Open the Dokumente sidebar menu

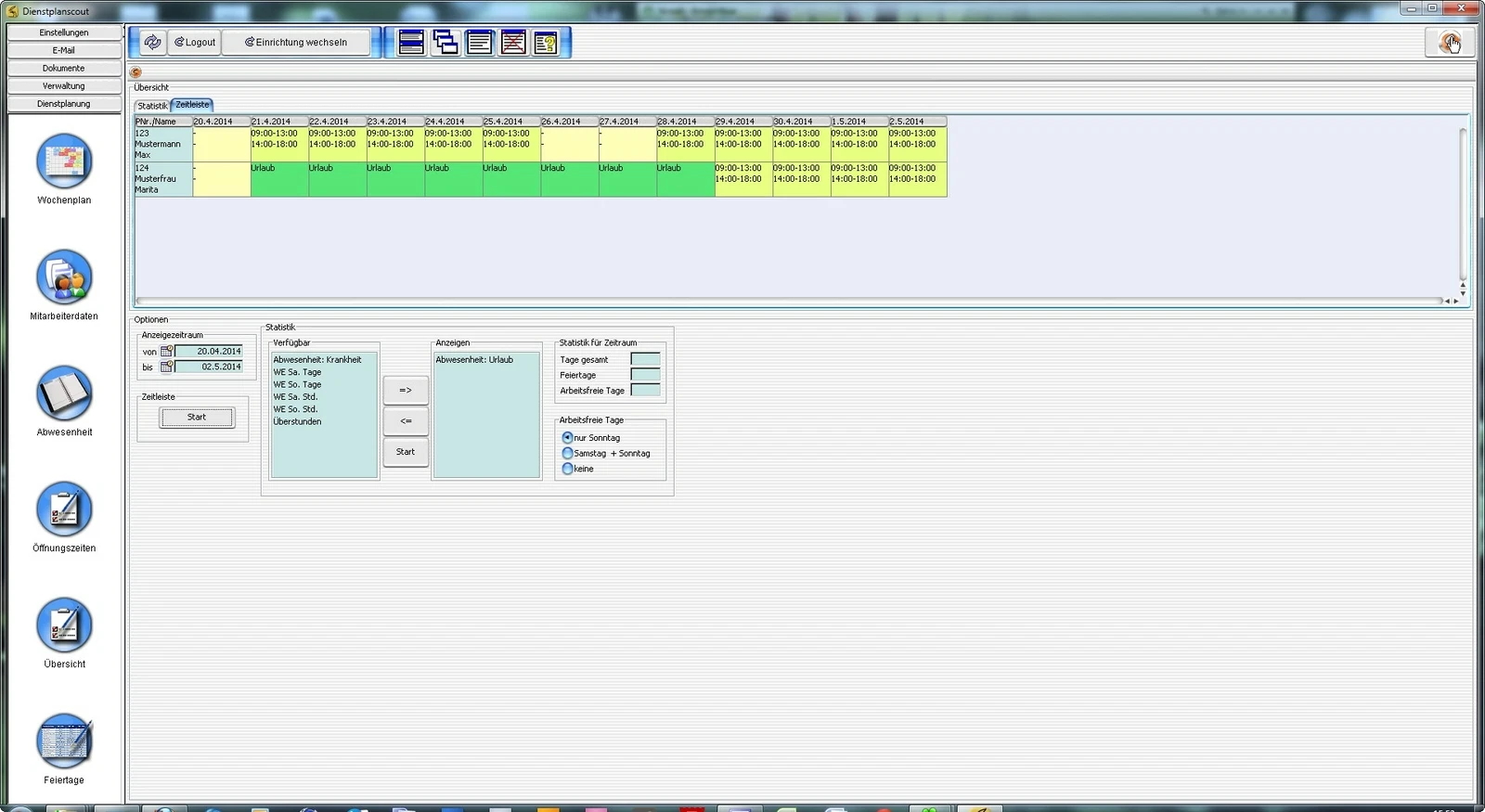[64, 68]
